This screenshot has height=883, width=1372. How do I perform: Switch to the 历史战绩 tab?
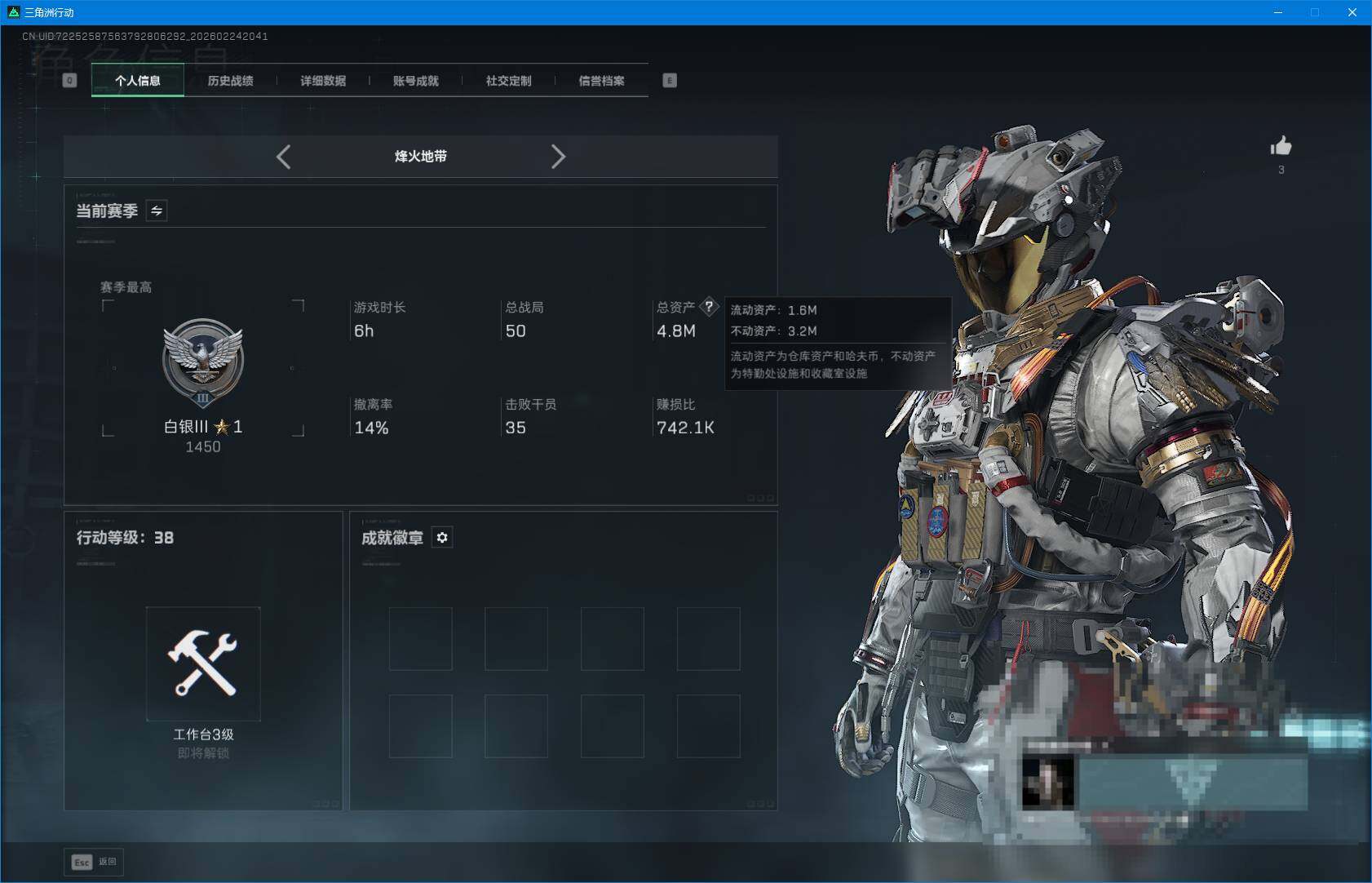231,80
